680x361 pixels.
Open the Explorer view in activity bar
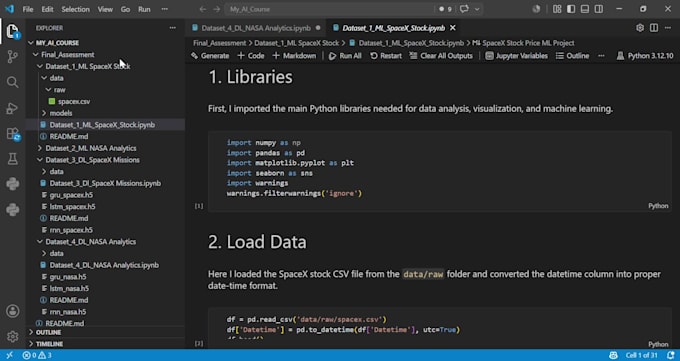[x=13, y=31]
